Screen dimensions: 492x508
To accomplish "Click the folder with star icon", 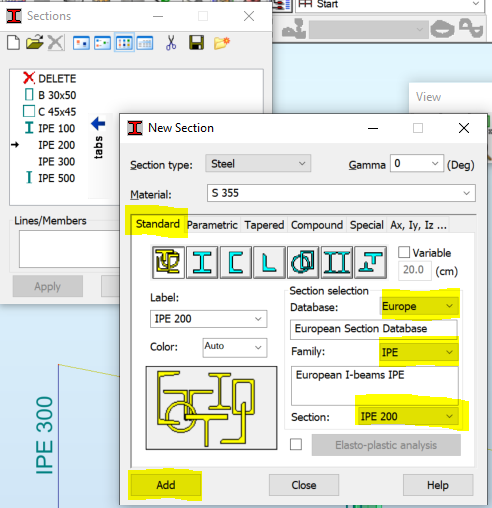I will coord(222,43).
